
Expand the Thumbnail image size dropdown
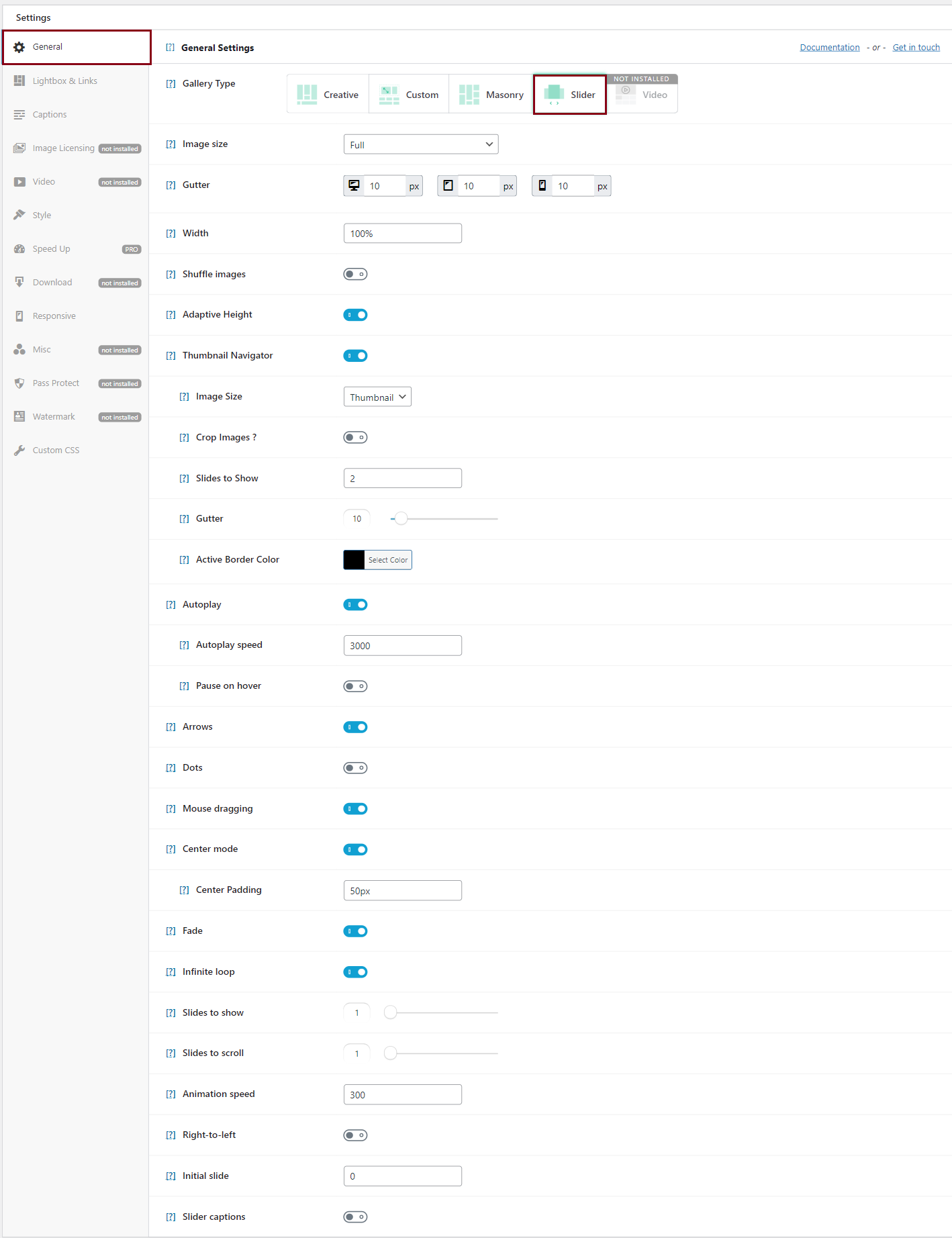click(x=377, y=397)
